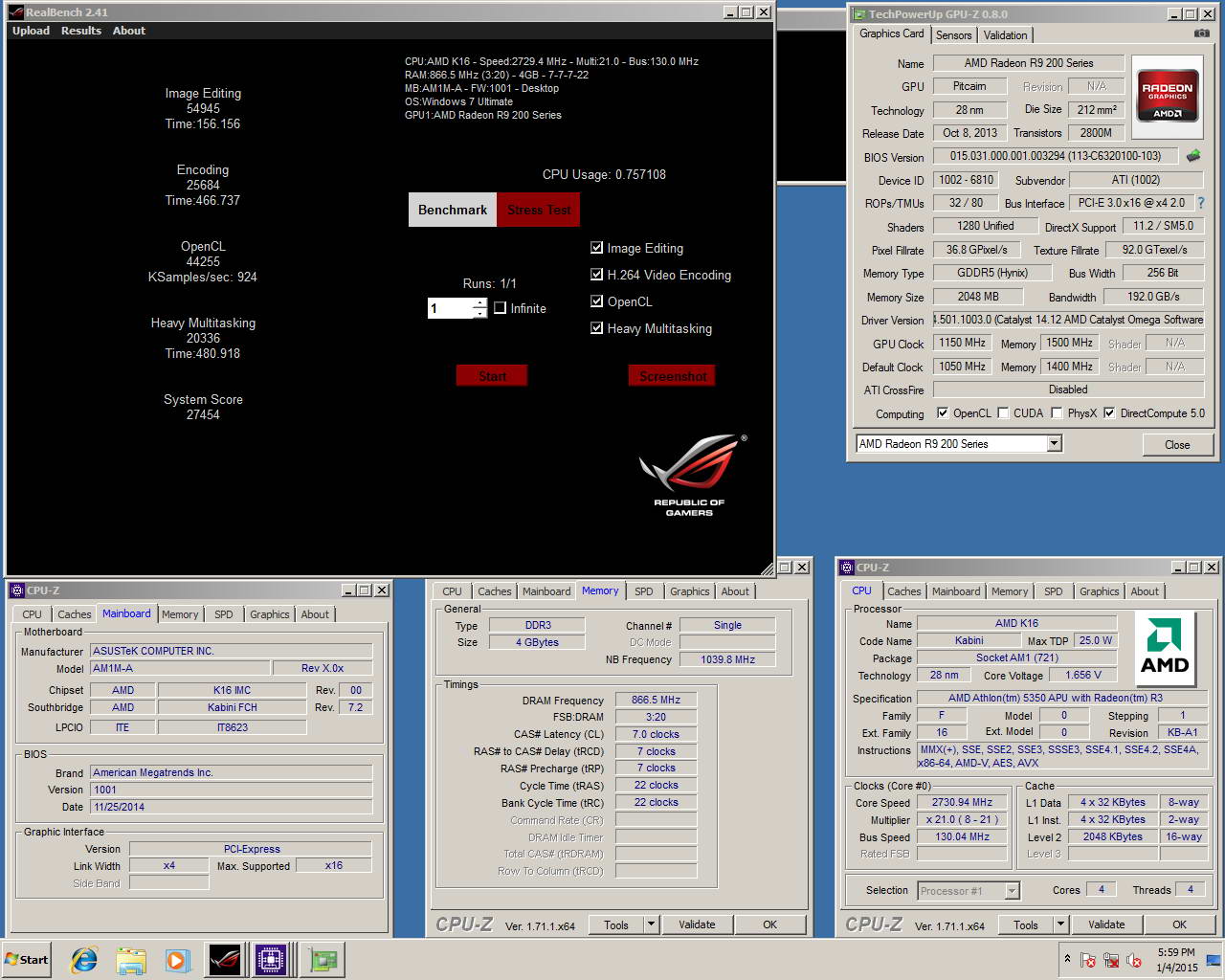The width and height of the screenshot is (1225, 980).
Task: Switch to GPU-Z Sensors tab
Action: pyautogui.click(x=953, y=35)
